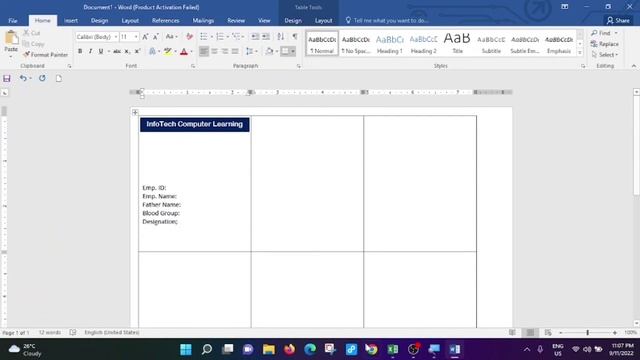
Task: Click the Redo/Repeat icon
Action: tap(42, 78)
